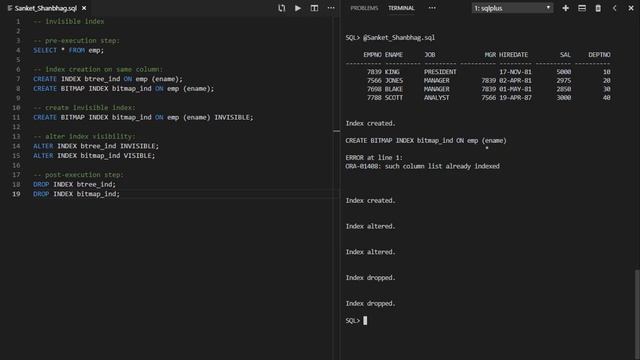
Task: Click the ORA-01408 error message
Action: coord(422,166)
